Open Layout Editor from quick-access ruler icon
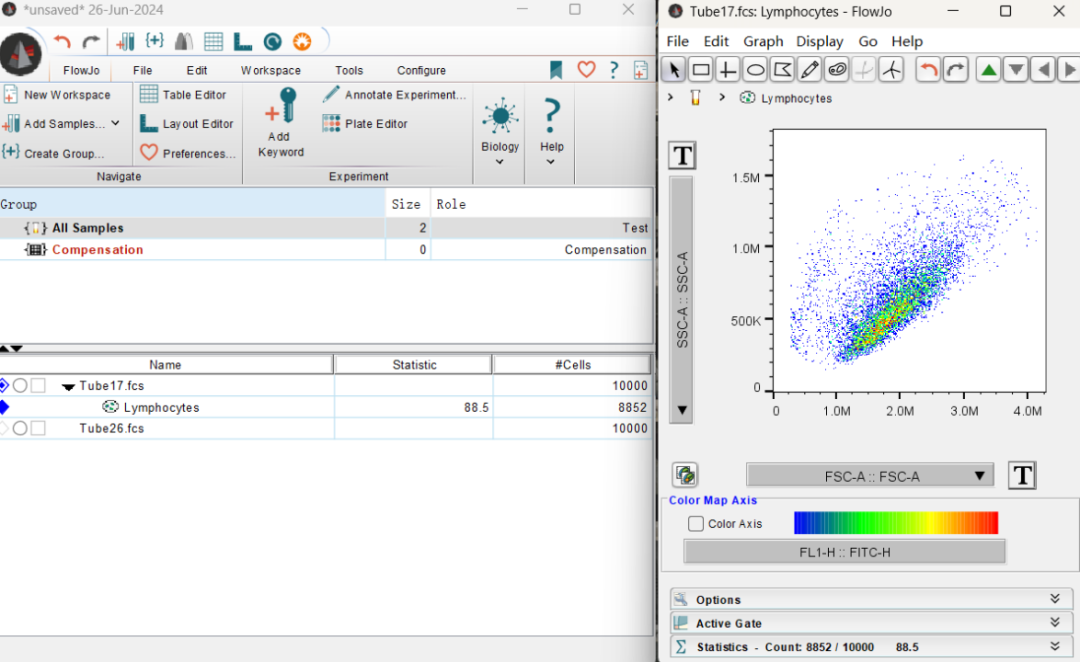 click(x=242, y=41)
